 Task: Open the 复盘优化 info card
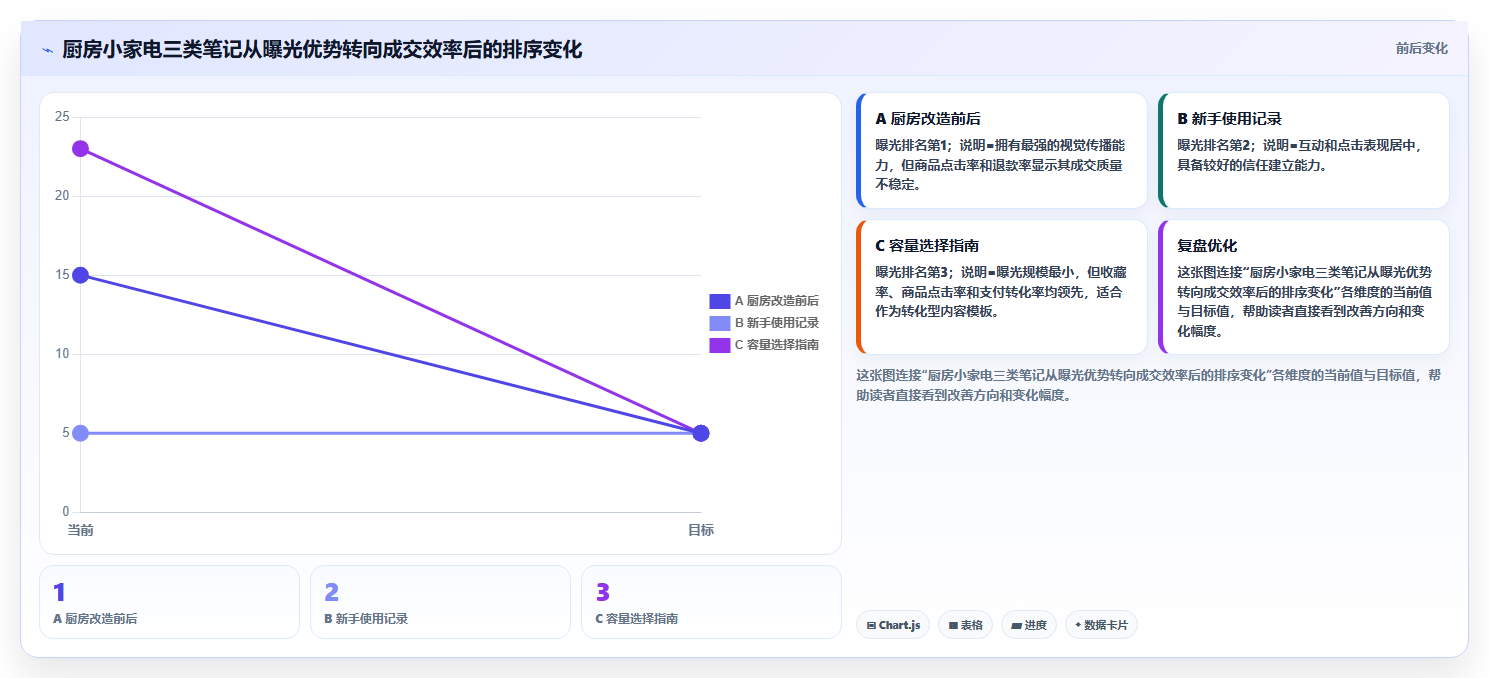(1303, 287)
